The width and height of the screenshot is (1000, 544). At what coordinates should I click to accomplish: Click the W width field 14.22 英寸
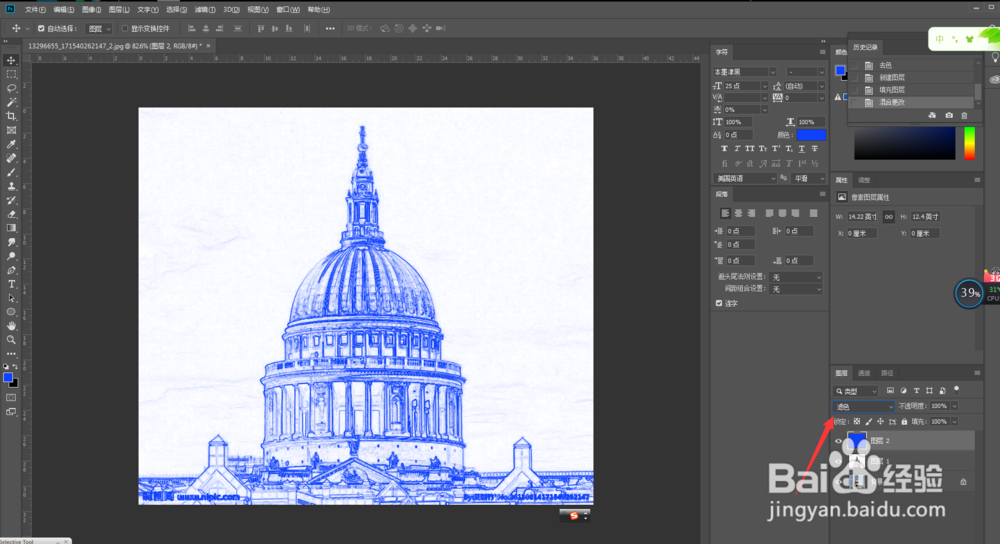click(862, 217)
